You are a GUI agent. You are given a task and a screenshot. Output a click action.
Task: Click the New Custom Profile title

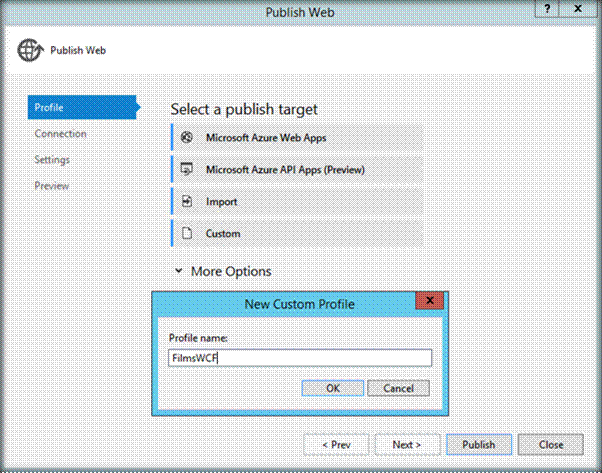pyautogui.click(x=299, y=304)
